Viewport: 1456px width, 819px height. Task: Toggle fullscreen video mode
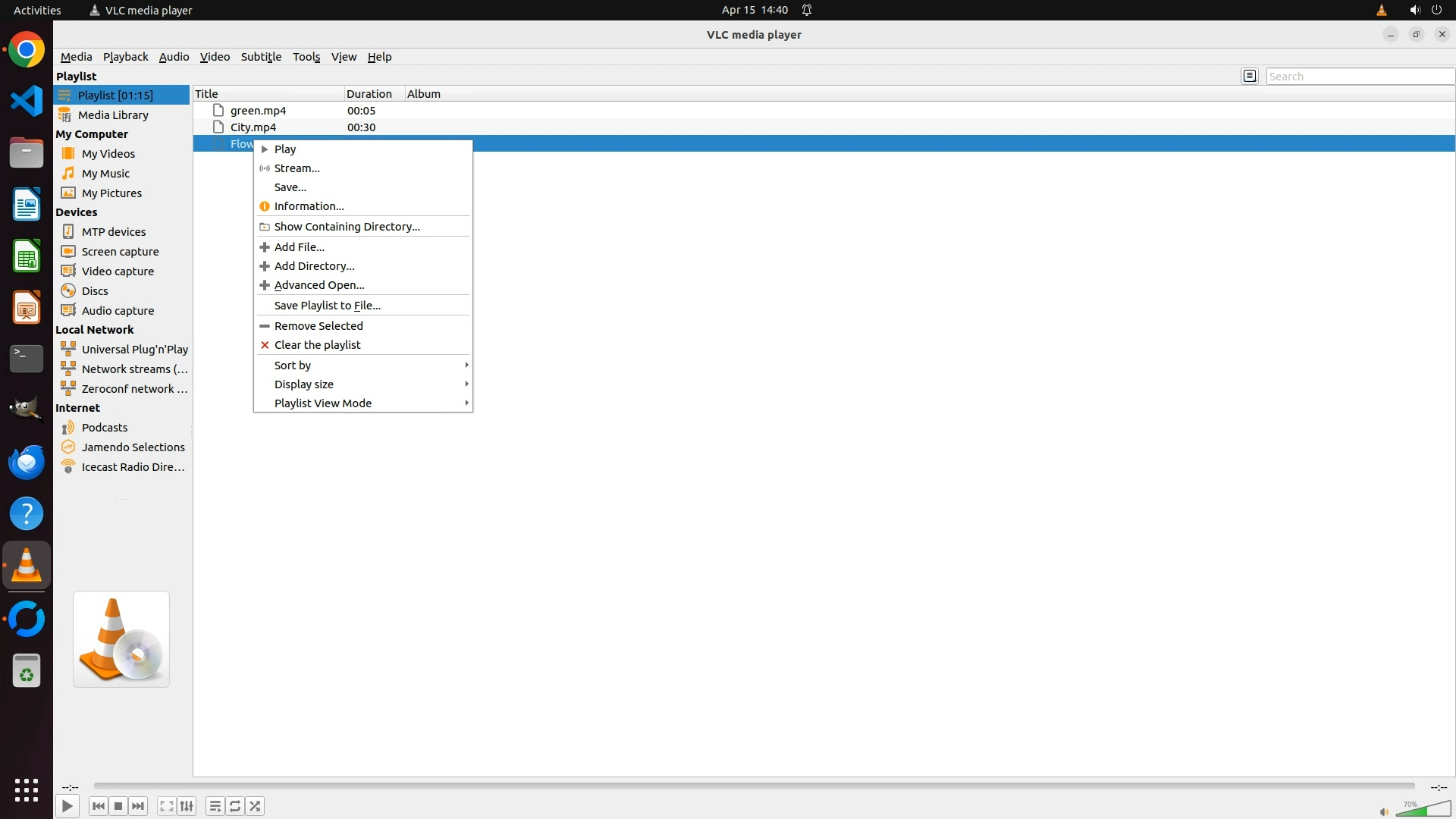[167, 806]
